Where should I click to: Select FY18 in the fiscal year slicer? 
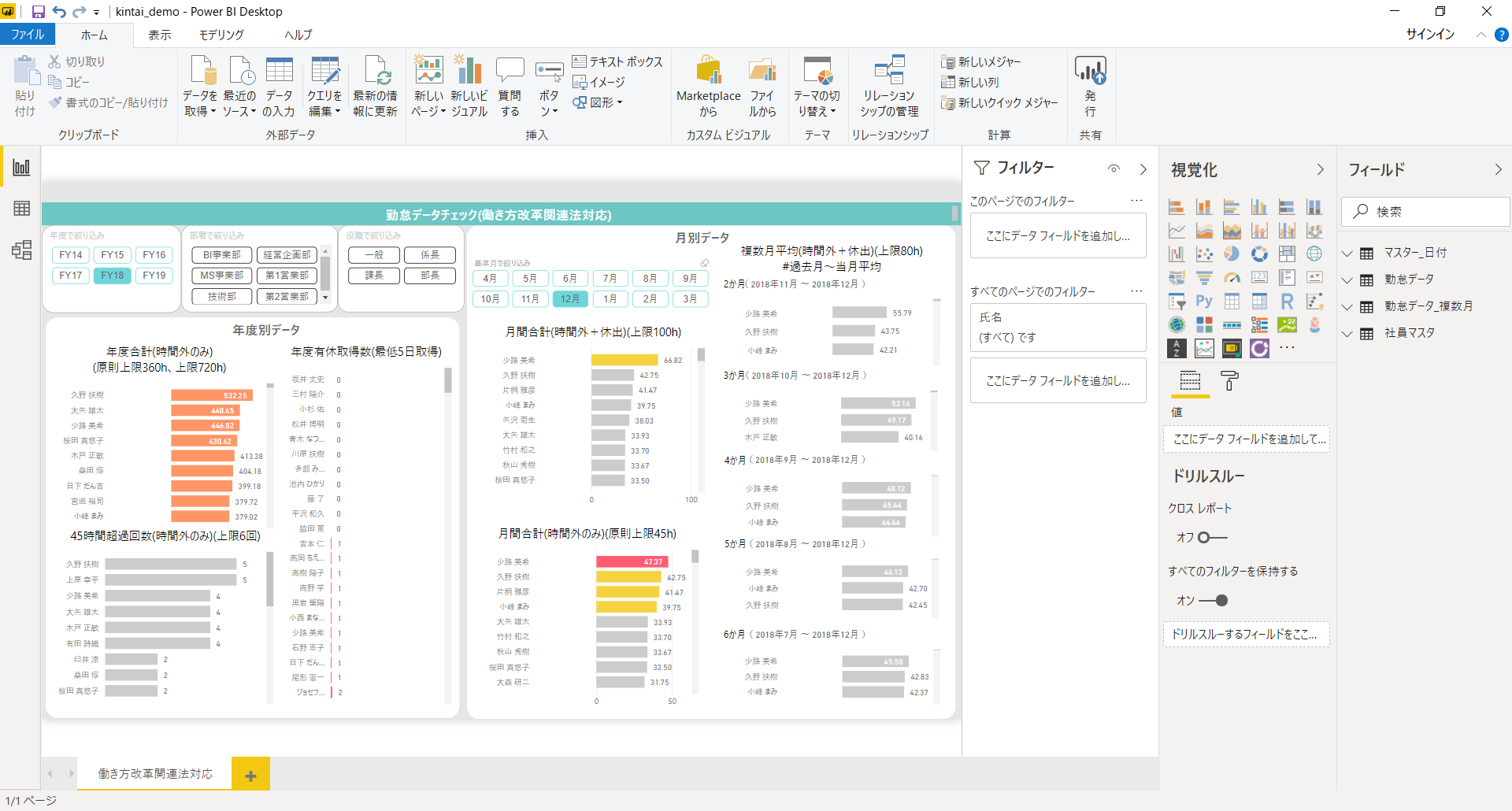(x=113, y=276)
